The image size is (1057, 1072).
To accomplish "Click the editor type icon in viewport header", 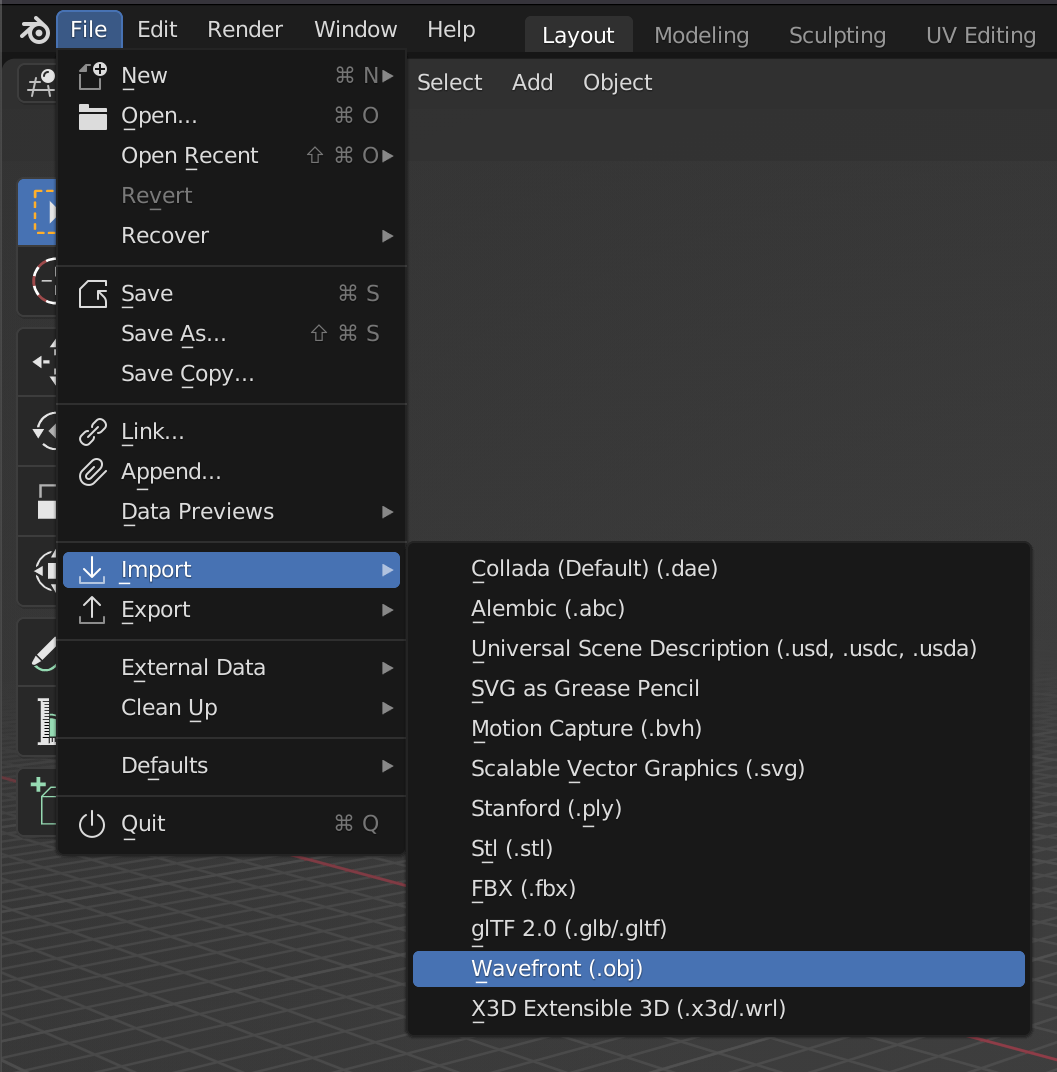I will click(x=40, y=83).
